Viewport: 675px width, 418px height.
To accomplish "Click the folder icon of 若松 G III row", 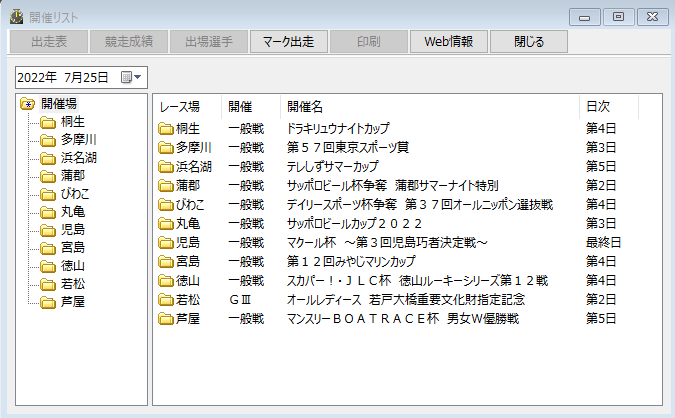I will (x=165, y=300).
